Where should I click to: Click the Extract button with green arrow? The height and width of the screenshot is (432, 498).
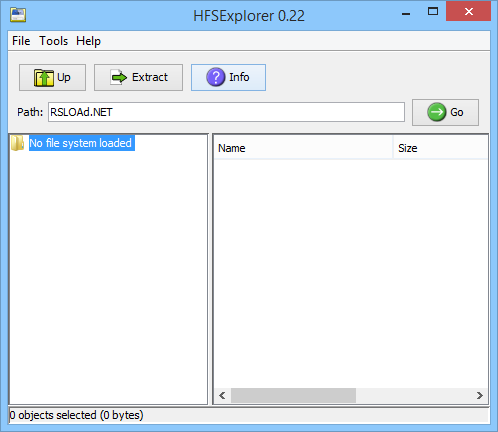tap(138, 77)
